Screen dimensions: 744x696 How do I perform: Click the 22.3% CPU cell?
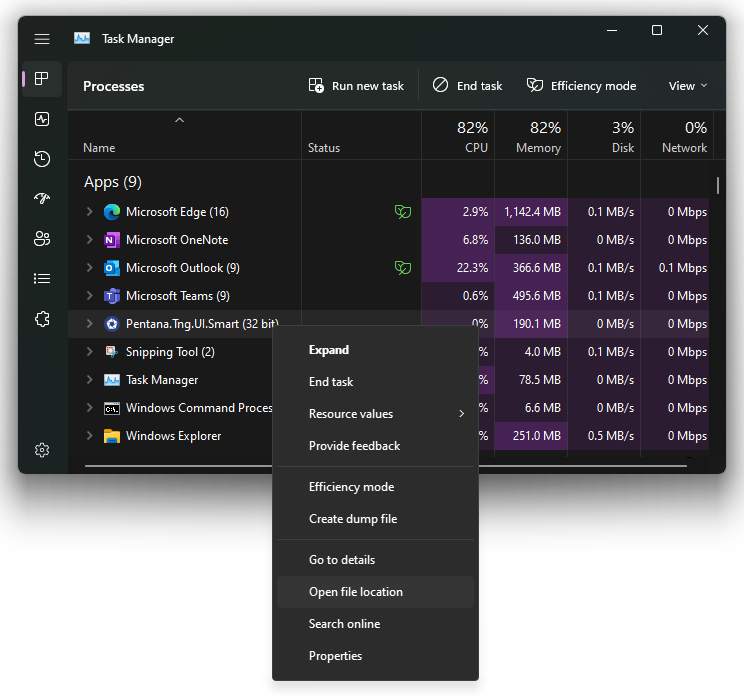pyautogui.click(x=458, y=268)
